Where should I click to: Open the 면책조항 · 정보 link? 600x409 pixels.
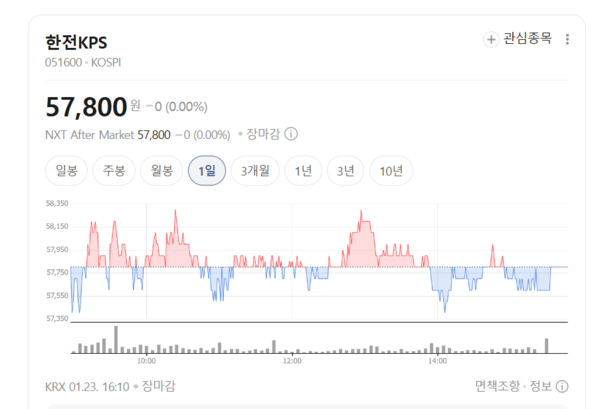point(513,386)
